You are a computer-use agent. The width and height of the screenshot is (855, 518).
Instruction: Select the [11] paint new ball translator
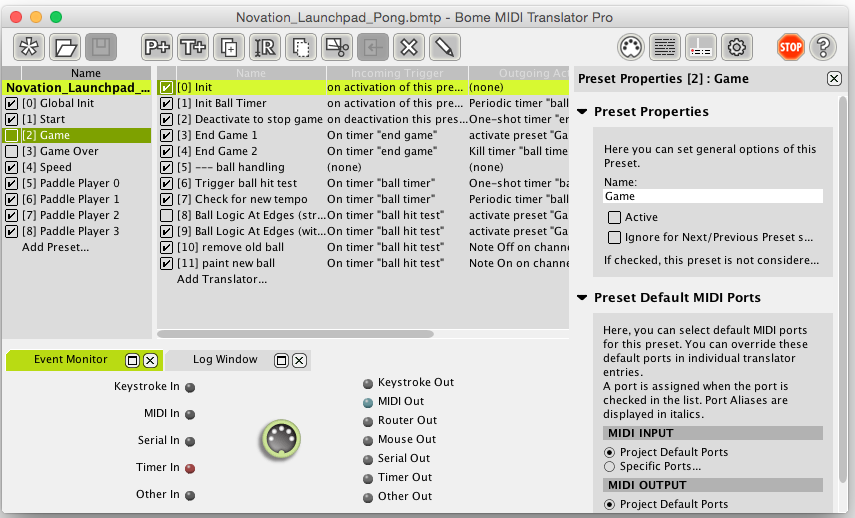point(363,263)
